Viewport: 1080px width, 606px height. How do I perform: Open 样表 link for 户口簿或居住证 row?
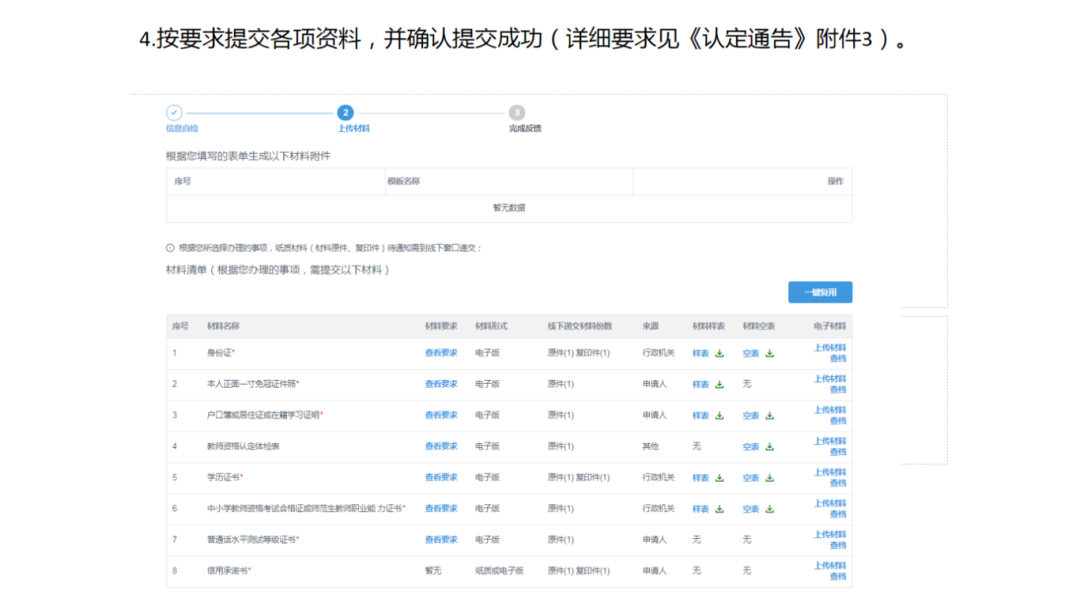click(700, 416)
